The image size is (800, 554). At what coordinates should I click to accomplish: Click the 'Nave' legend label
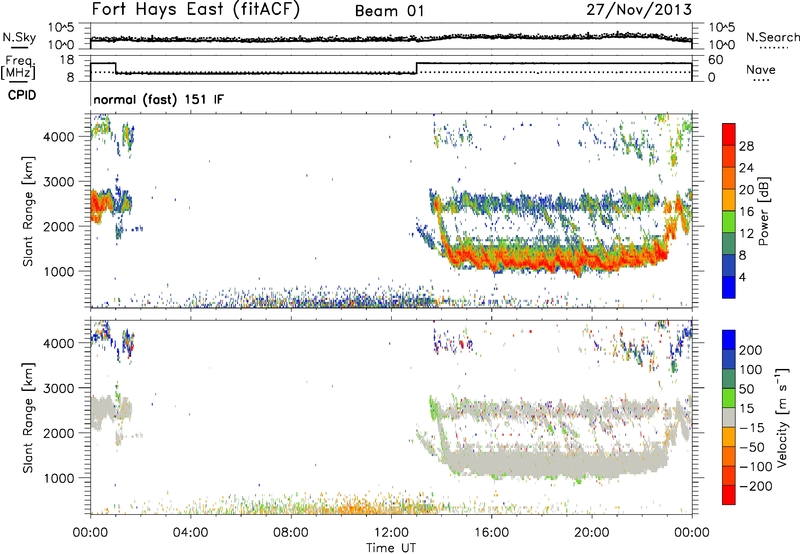(x=761, y=69)
